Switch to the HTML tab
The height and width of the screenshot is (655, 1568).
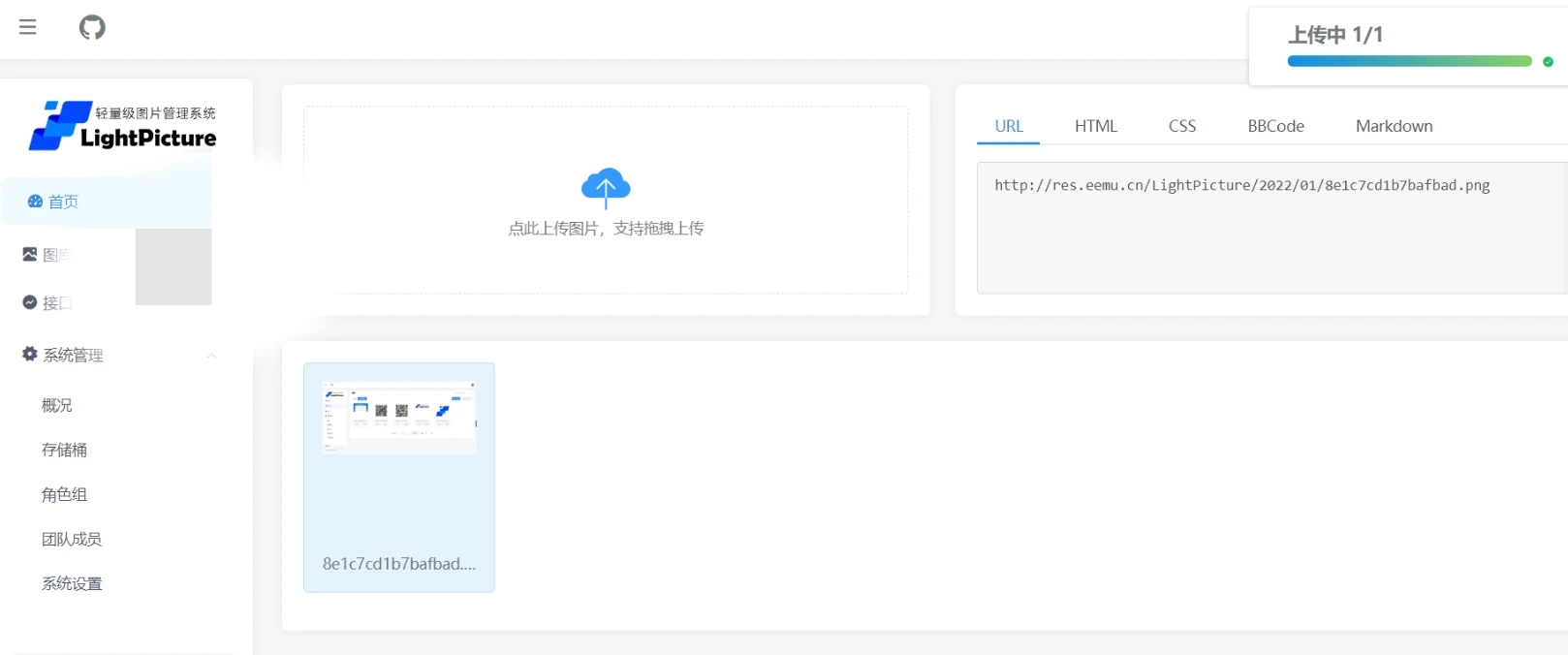pyautogui.click(x=1096, y=126)
